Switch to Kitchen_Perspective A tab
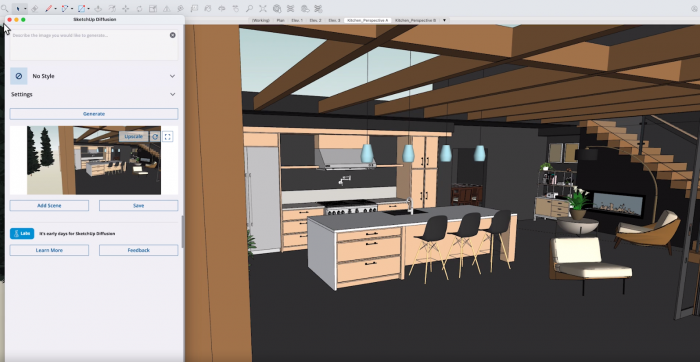 coord(368,21)
